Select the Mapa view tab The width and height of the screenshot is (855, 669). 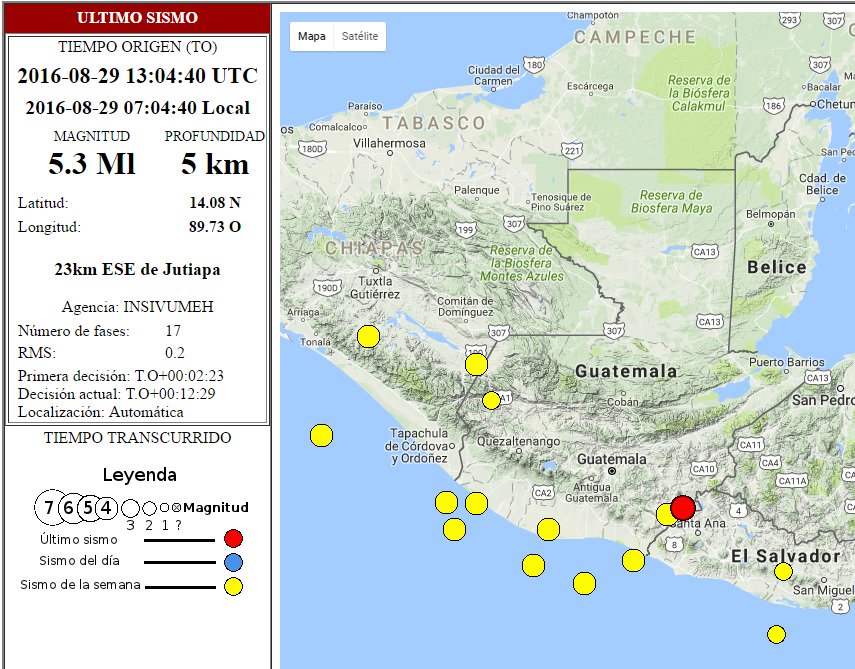tap(311, 35)
